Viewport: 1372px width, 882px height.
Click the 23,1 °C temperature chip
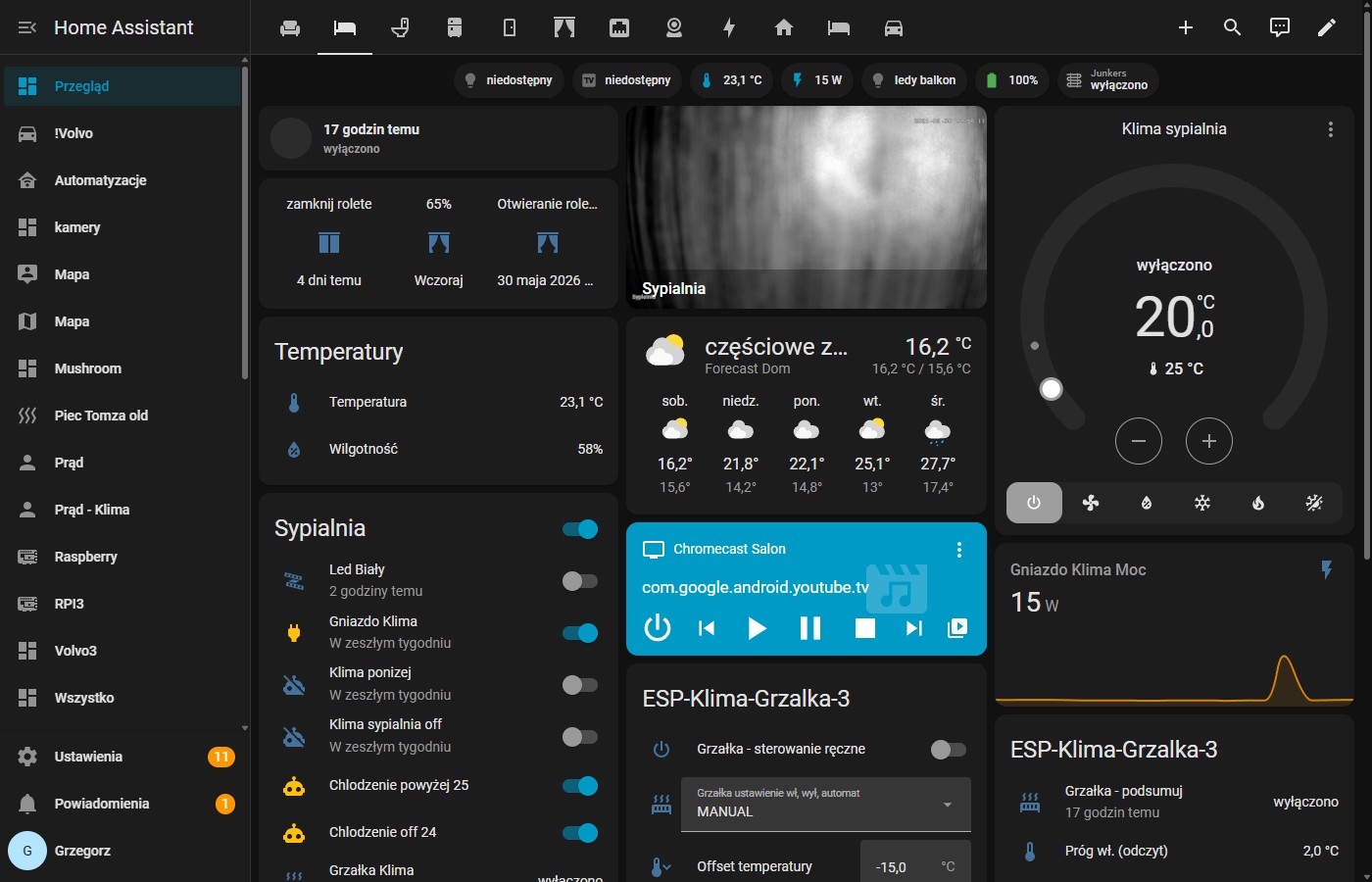point(732,80)
